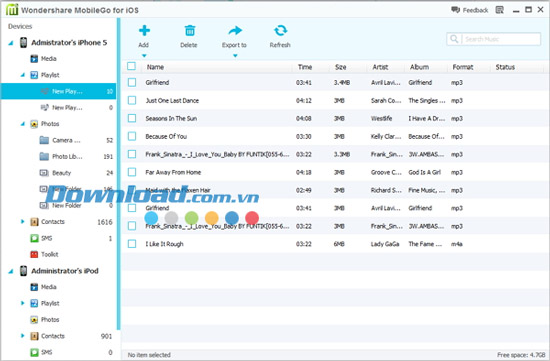
Task: Click the sidebar vertical scrollbar
Action: 119,174
